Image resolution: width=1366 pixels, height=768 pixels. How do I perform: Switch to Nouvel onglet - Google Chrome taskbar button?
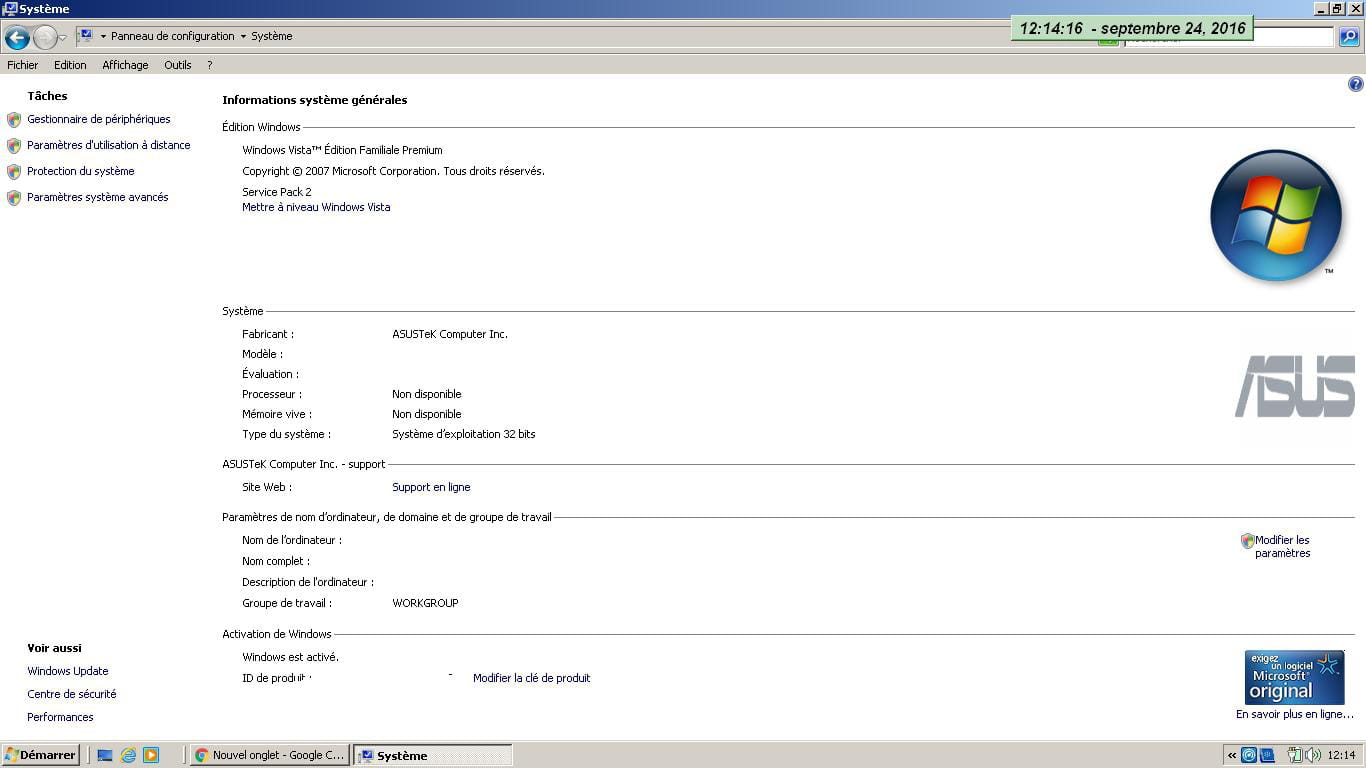270,755
